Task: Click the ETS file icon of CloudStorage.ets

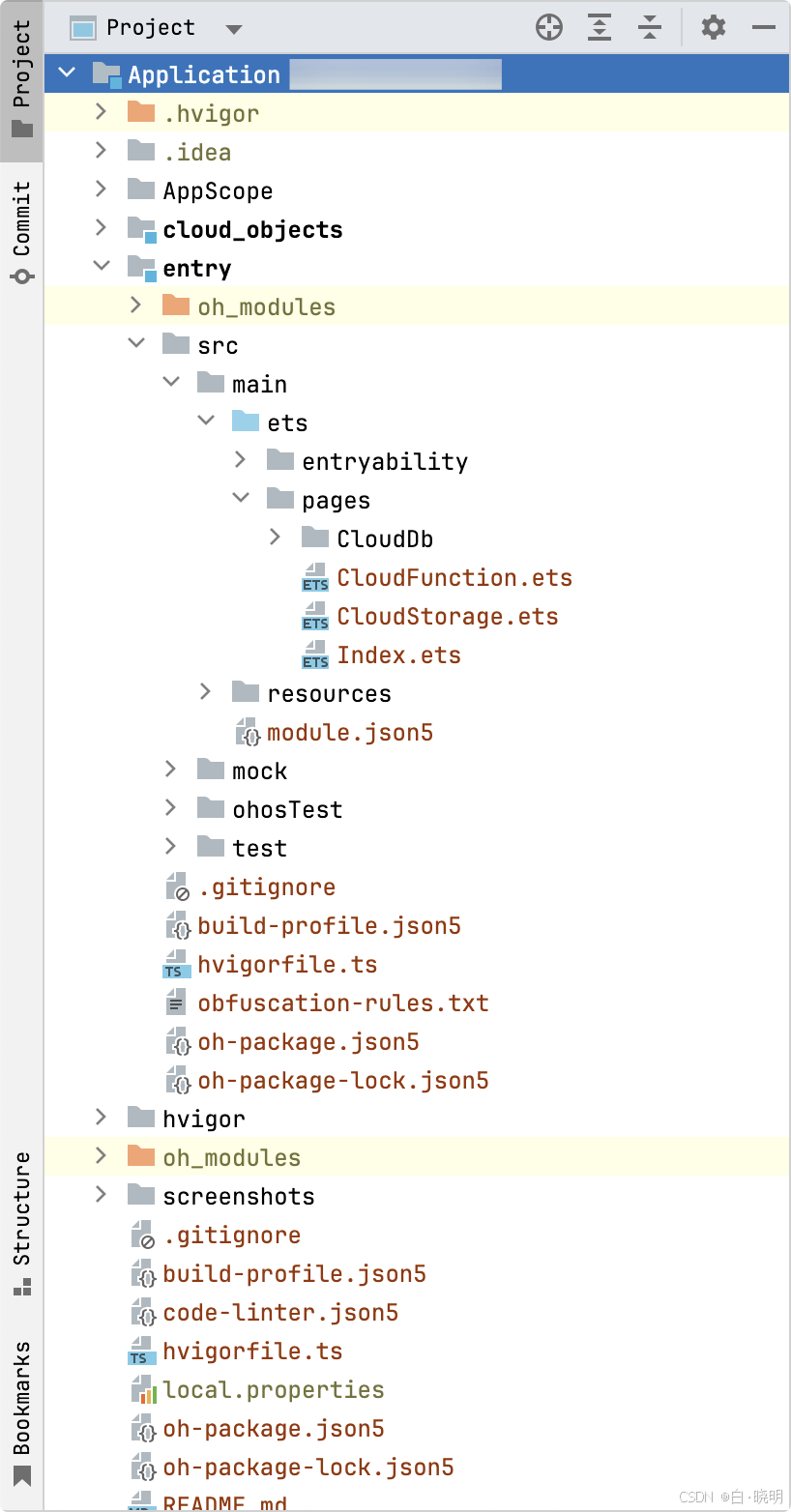Action: (x=315, y=617)
